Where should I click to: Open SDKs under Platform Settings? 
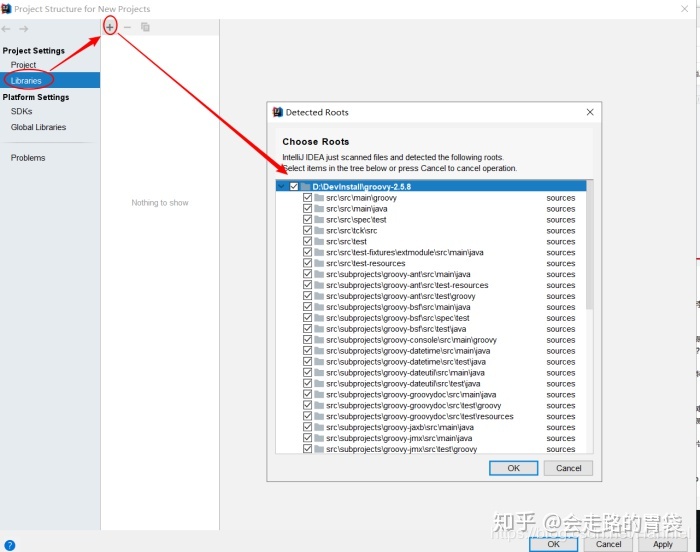[x=21, y=111]
